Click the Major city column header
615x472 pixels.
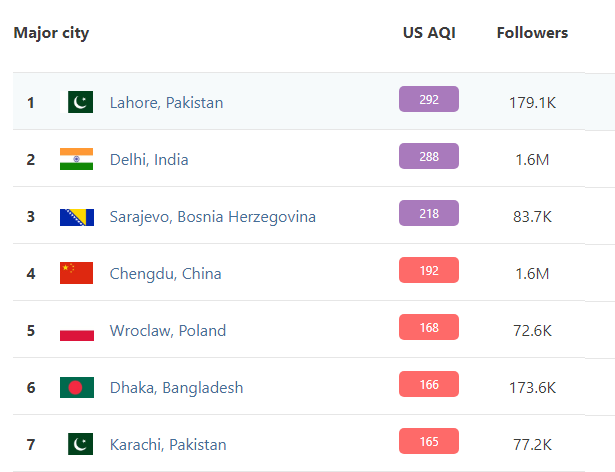coord(51,33)
